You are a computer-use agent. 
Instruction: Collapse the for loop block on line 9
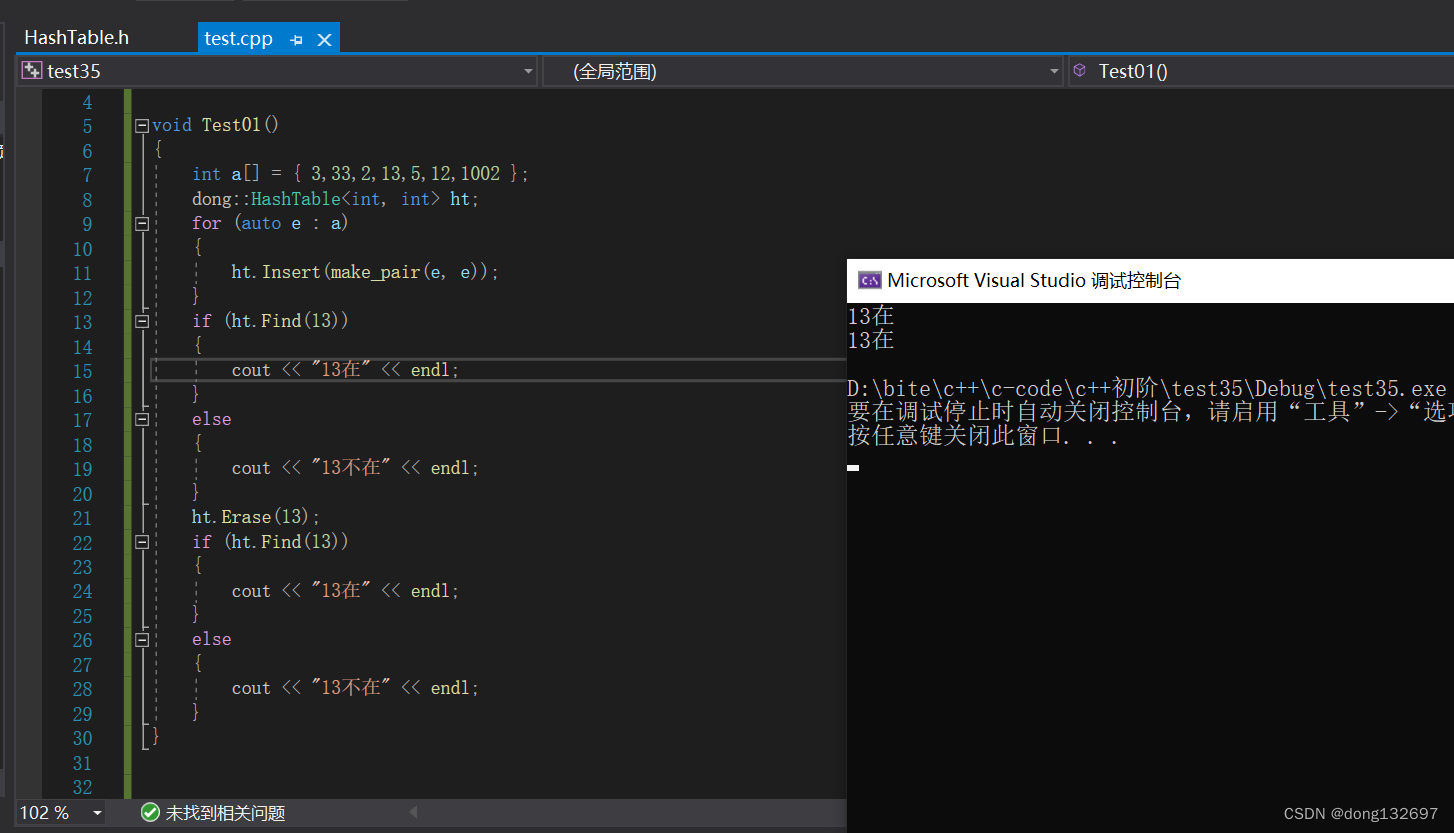[142, 224]
